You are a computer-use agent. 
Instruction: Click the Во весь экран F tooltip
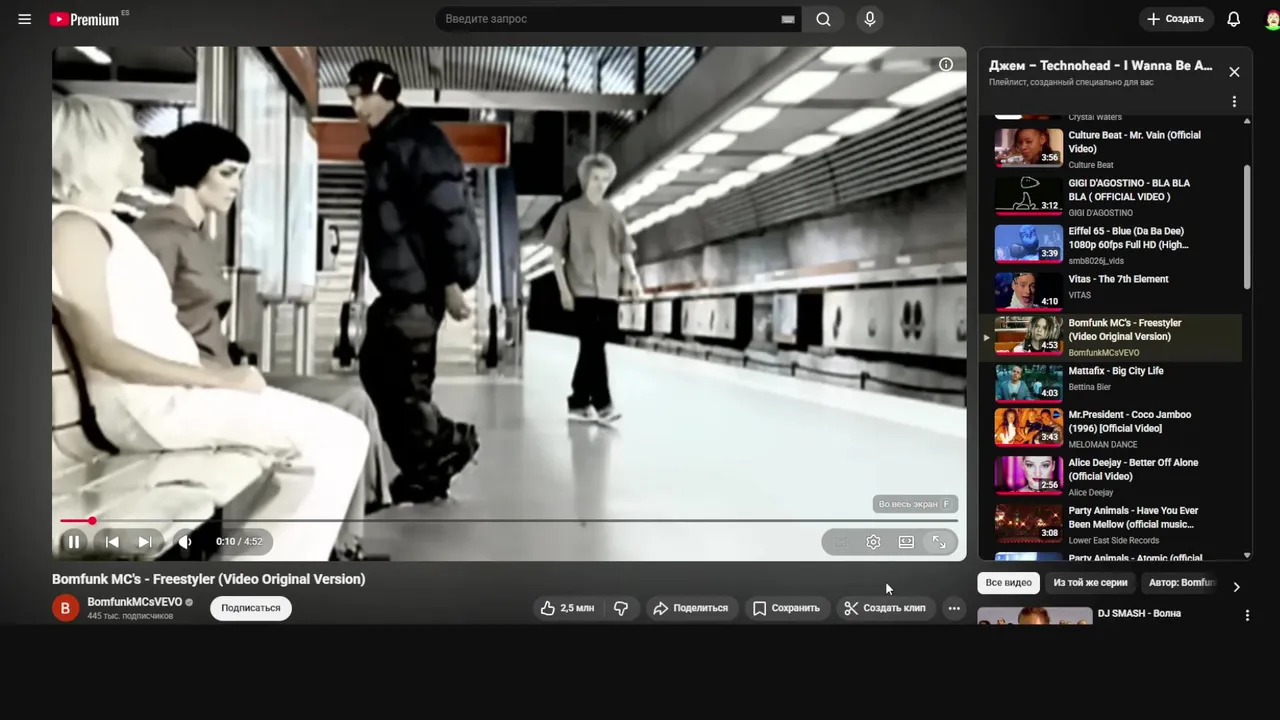[x=915, y=504]
